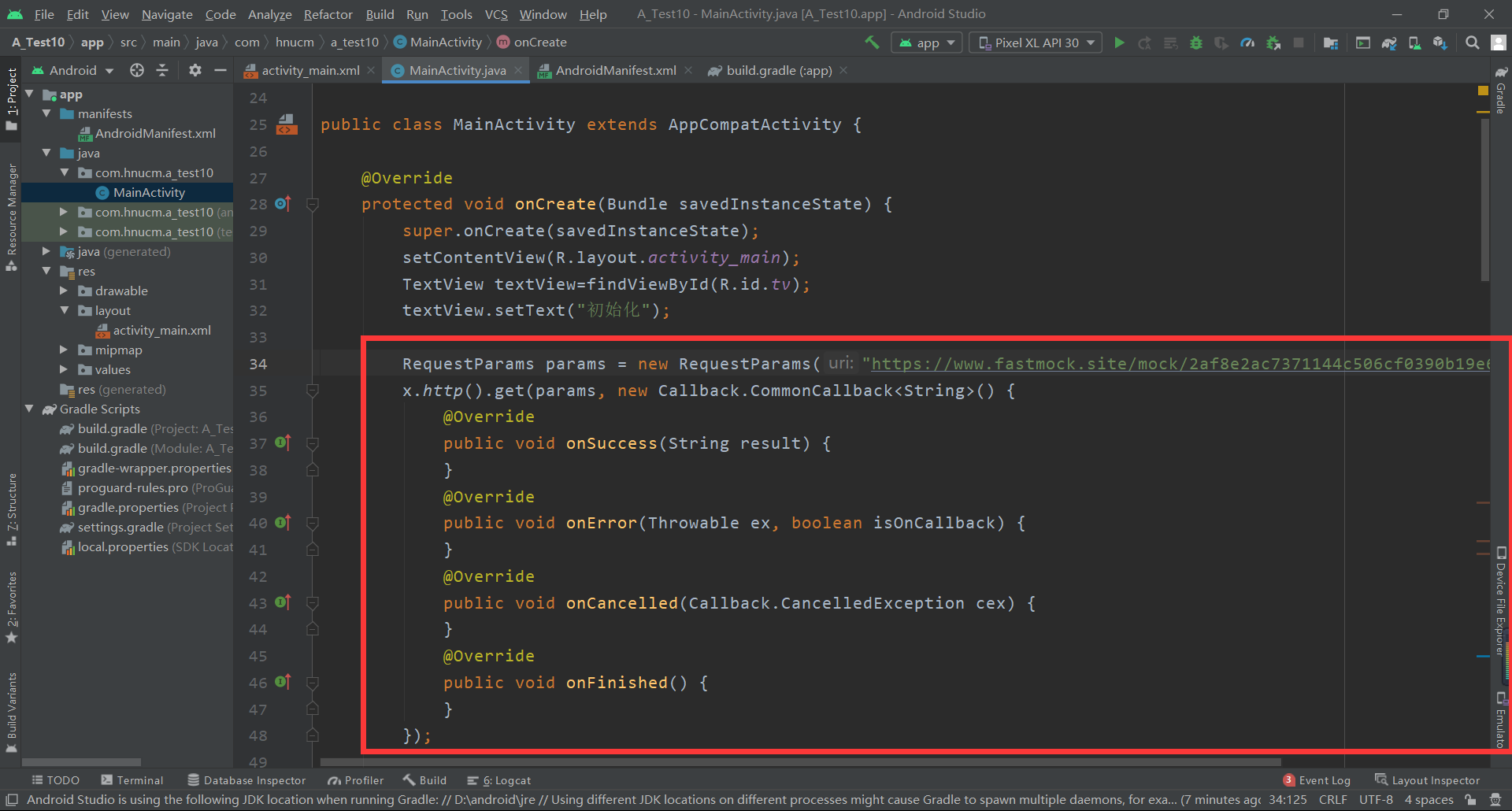Open Project panel settings gear

tap(195, 70)
